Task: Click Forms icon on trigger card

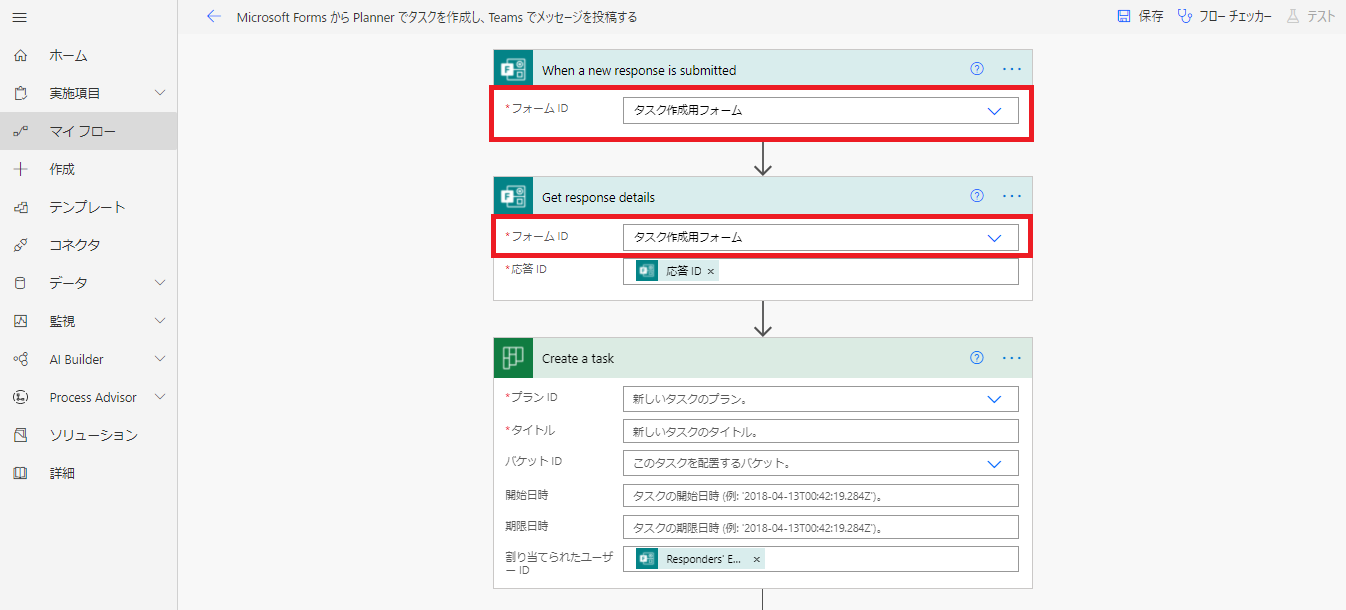Action: (x=513, y=70)
